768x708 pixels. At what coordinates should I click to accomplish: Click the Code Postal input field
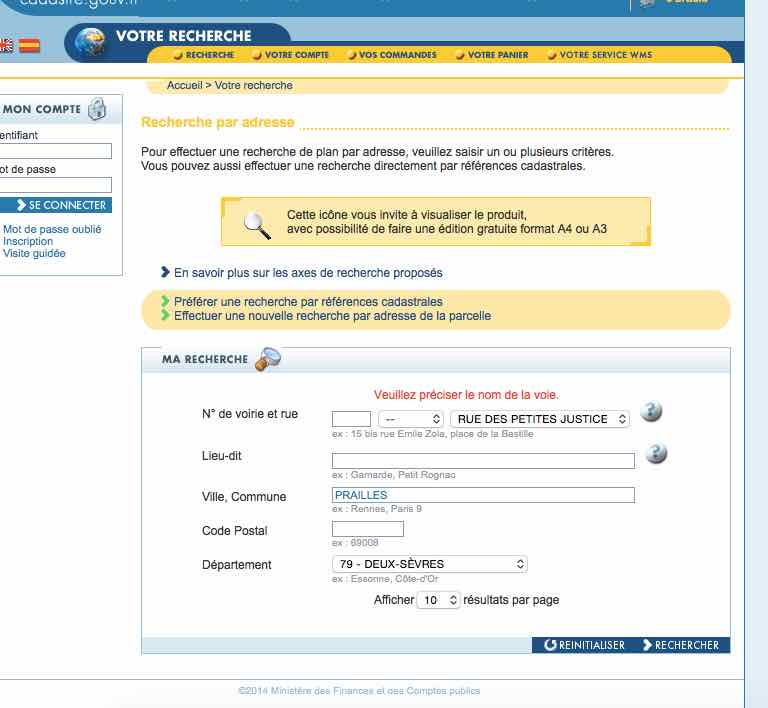367,529
